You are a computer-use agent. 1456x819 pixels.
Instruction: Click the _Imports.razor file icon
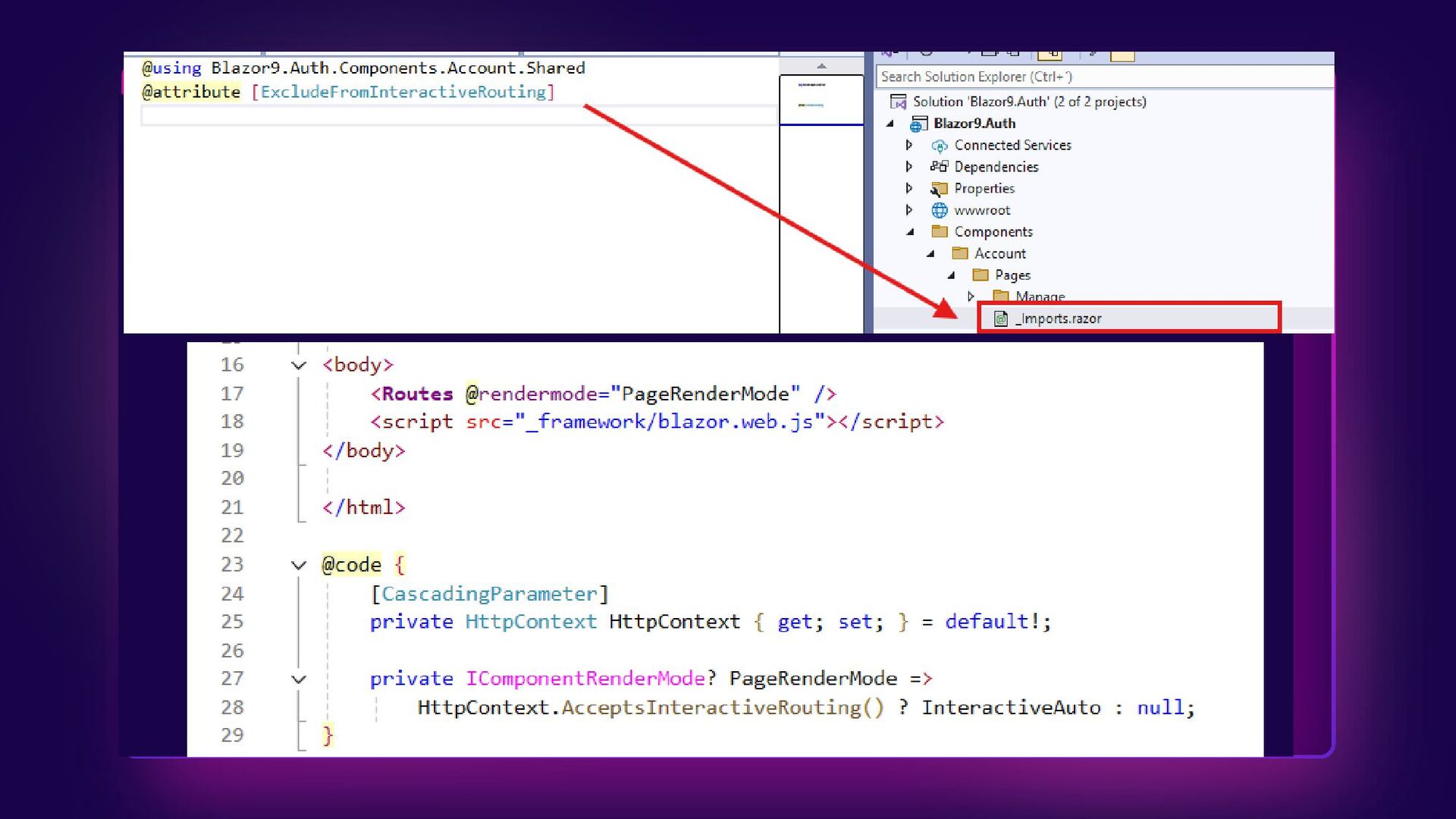1001,319
